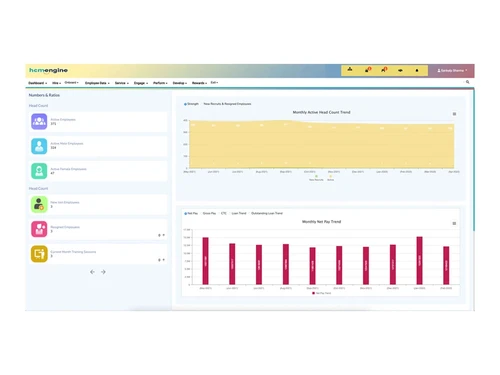
Task: Open second notification icon with red badge
Action: (384, 70)
